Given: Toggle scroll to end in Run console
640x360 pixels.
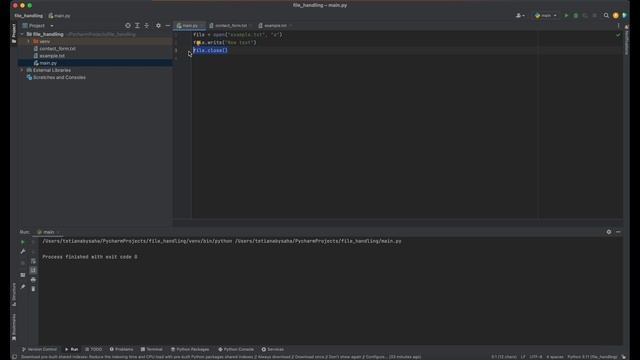Looking at the screenshot, I should point(33,270).
